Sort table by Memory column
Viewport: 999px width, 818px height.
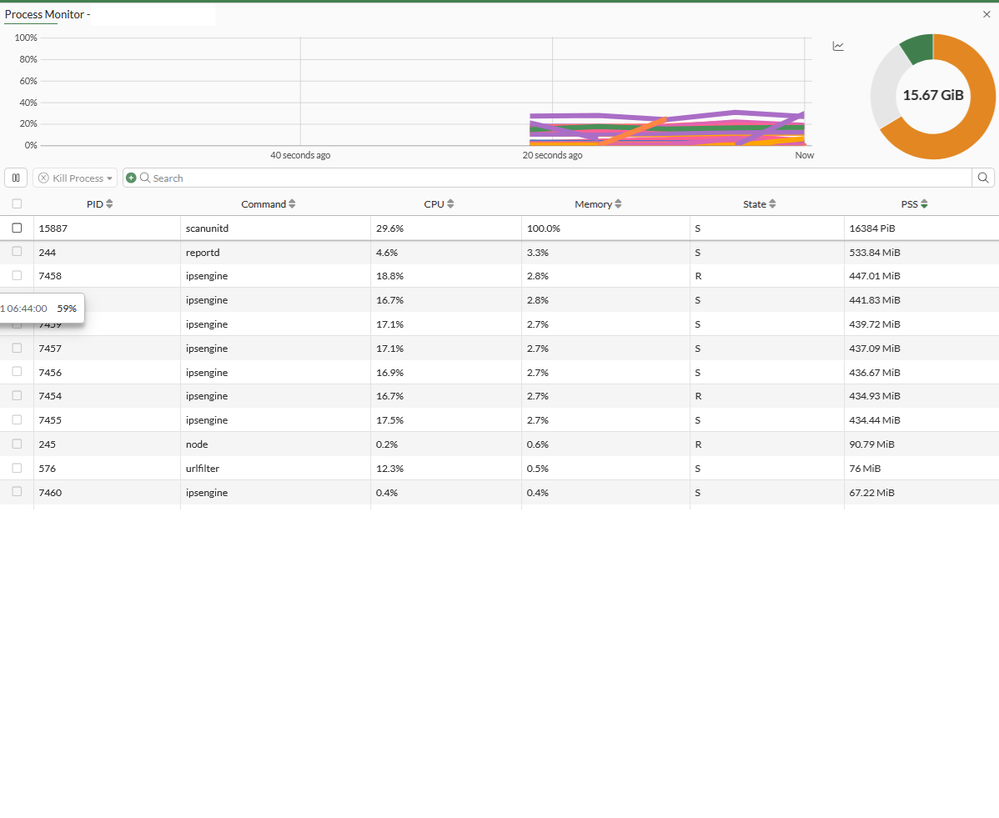point(598,204)
